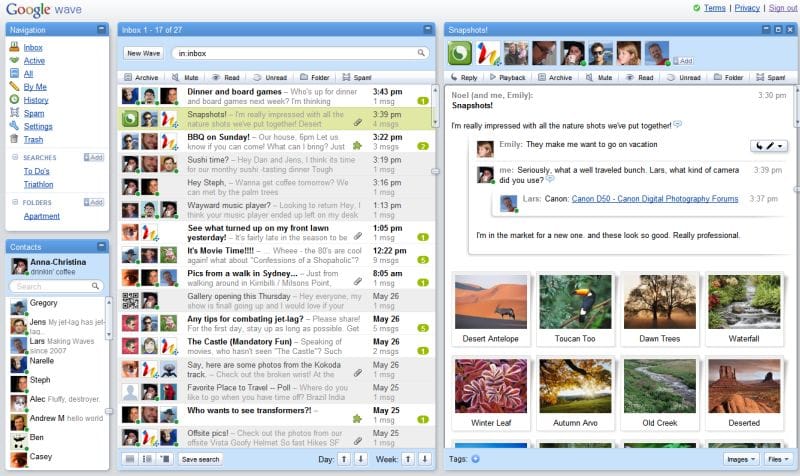Open the Active navigation link
Image resolution: width=800 pixels, height=476 pixels.
click(34, 61)
